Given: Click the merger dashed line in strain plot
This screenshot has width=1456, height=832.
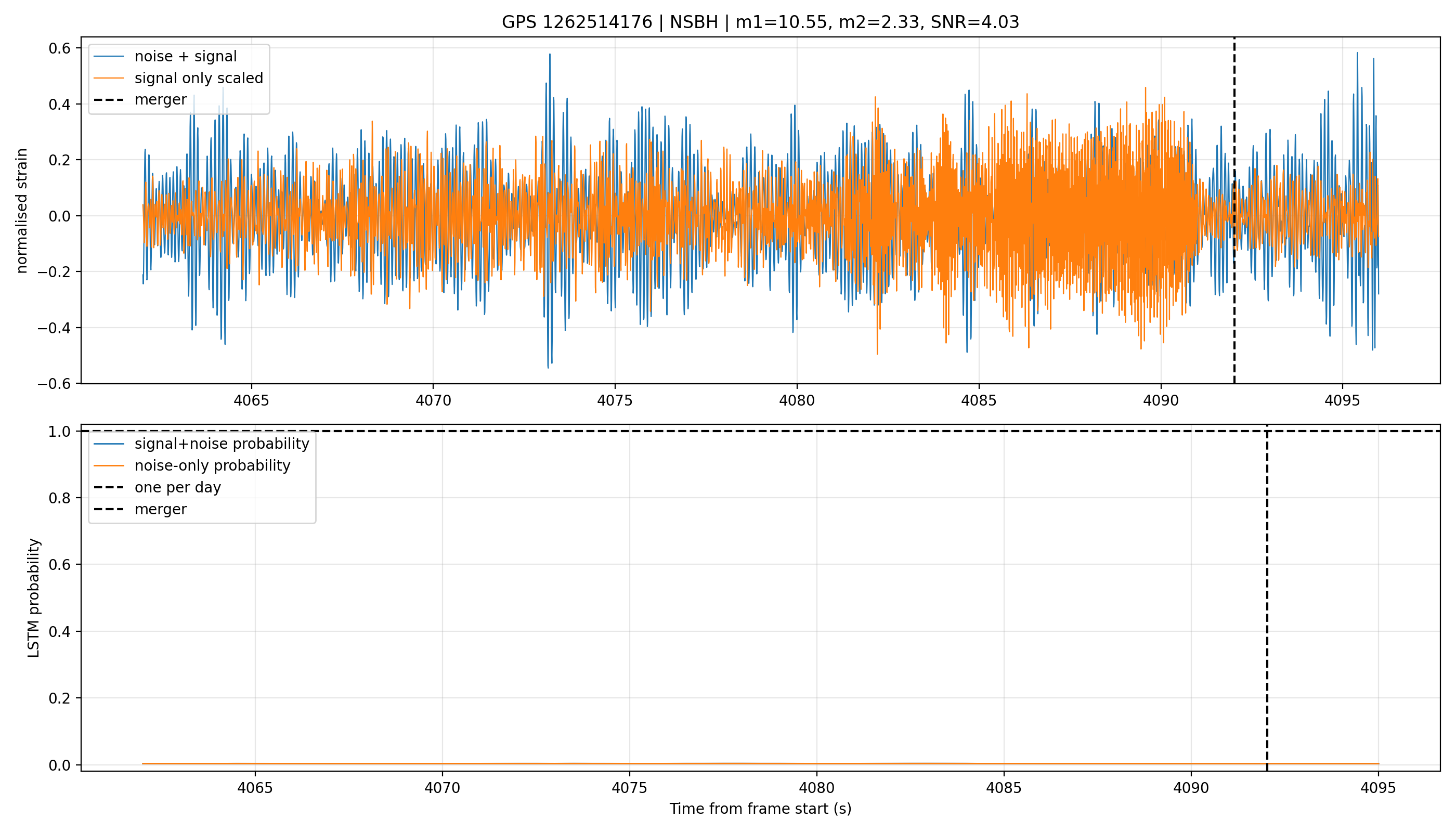Looking at the screenshot, I should coord(1234,210).
